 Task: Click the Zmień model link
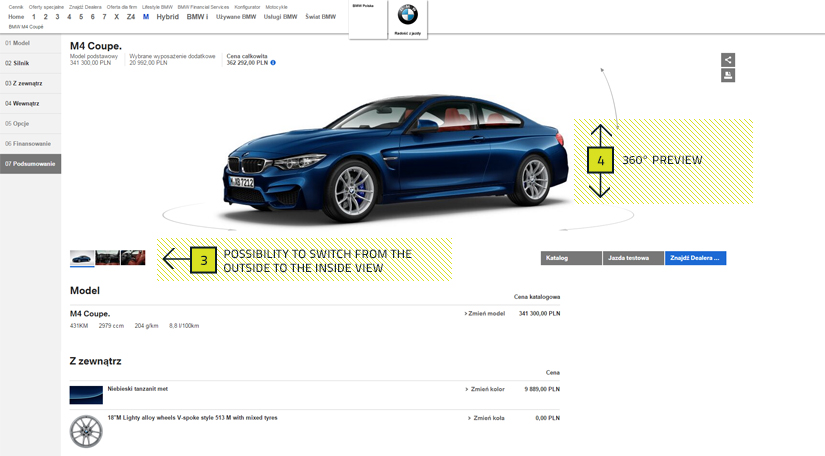[485, 313]
